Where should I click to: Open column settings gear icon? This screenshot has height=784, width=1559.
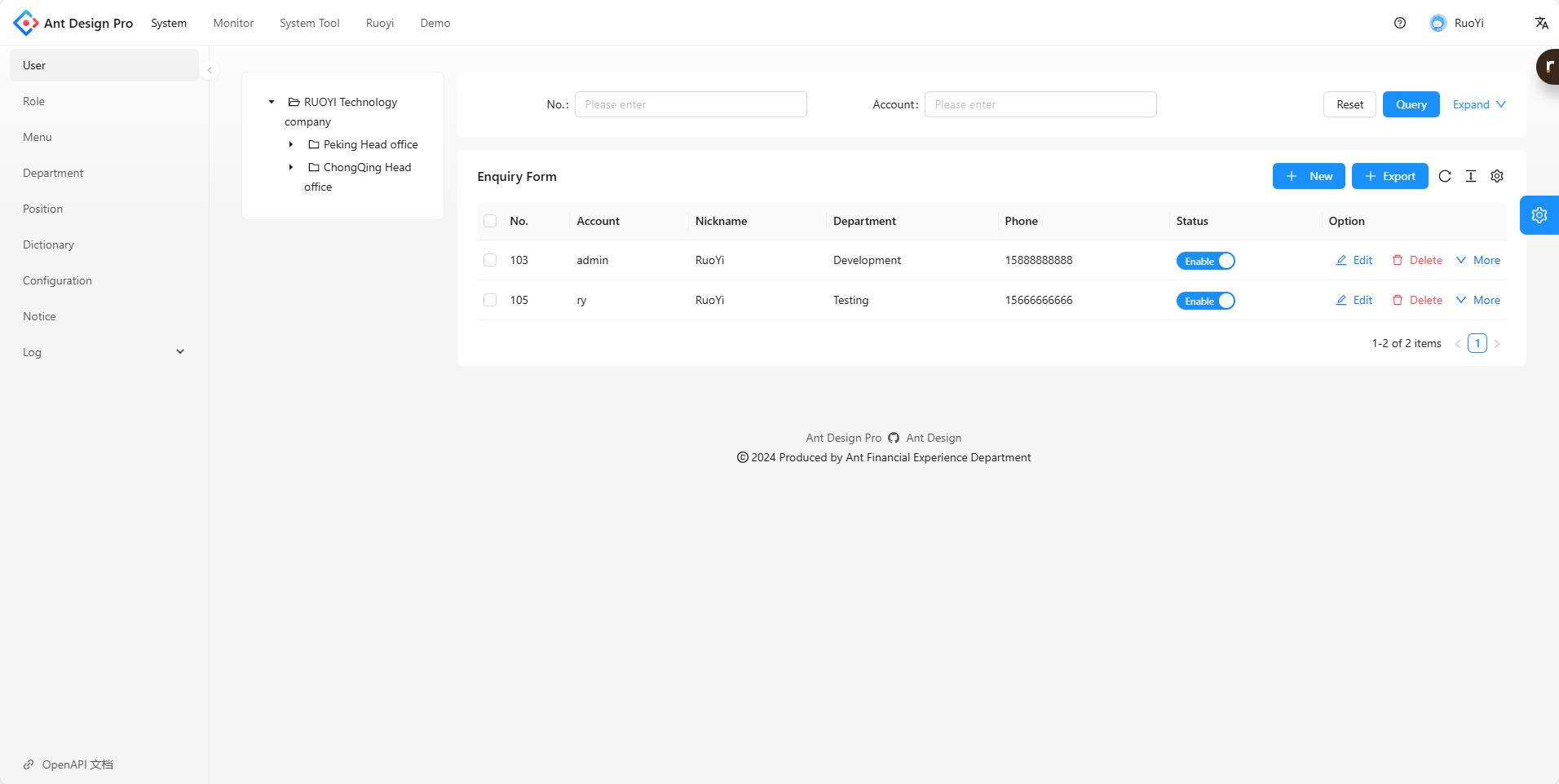(x=1497, y=176)
